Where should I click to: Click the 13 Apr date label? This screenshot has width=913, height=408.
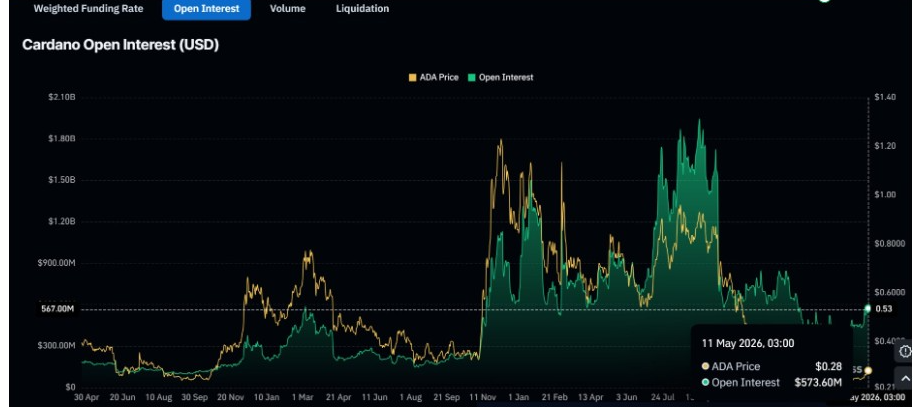(x=590, y=398)
